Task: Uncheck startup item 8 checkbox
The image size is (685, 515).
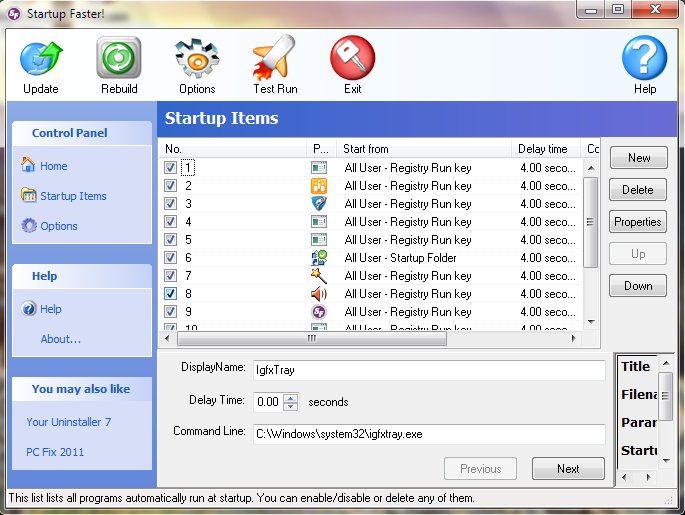Action: pos(170,294)
